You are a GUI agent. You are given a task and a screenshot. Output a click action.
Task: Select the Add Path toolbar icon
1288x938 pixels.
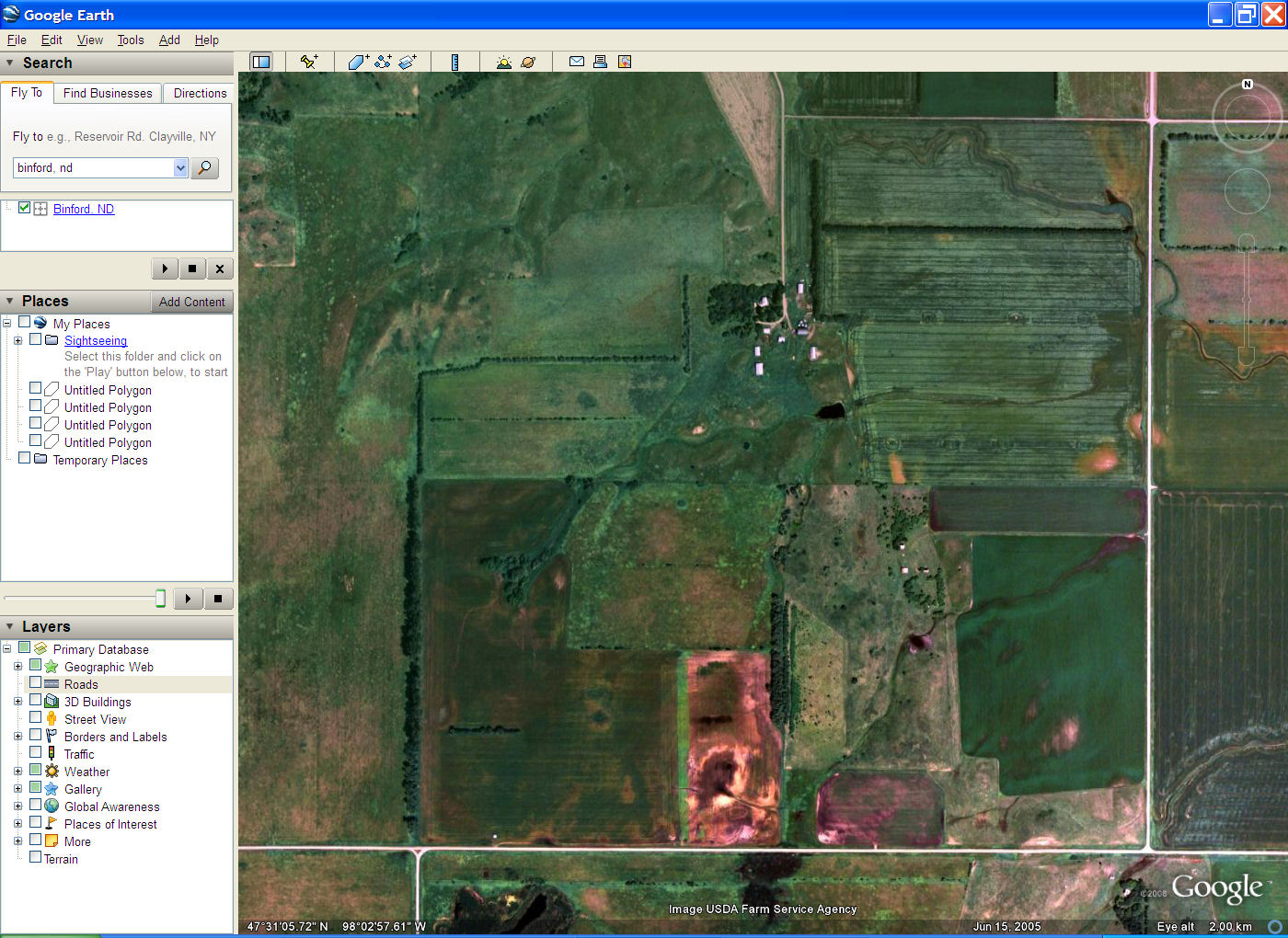tap(383, 62)
